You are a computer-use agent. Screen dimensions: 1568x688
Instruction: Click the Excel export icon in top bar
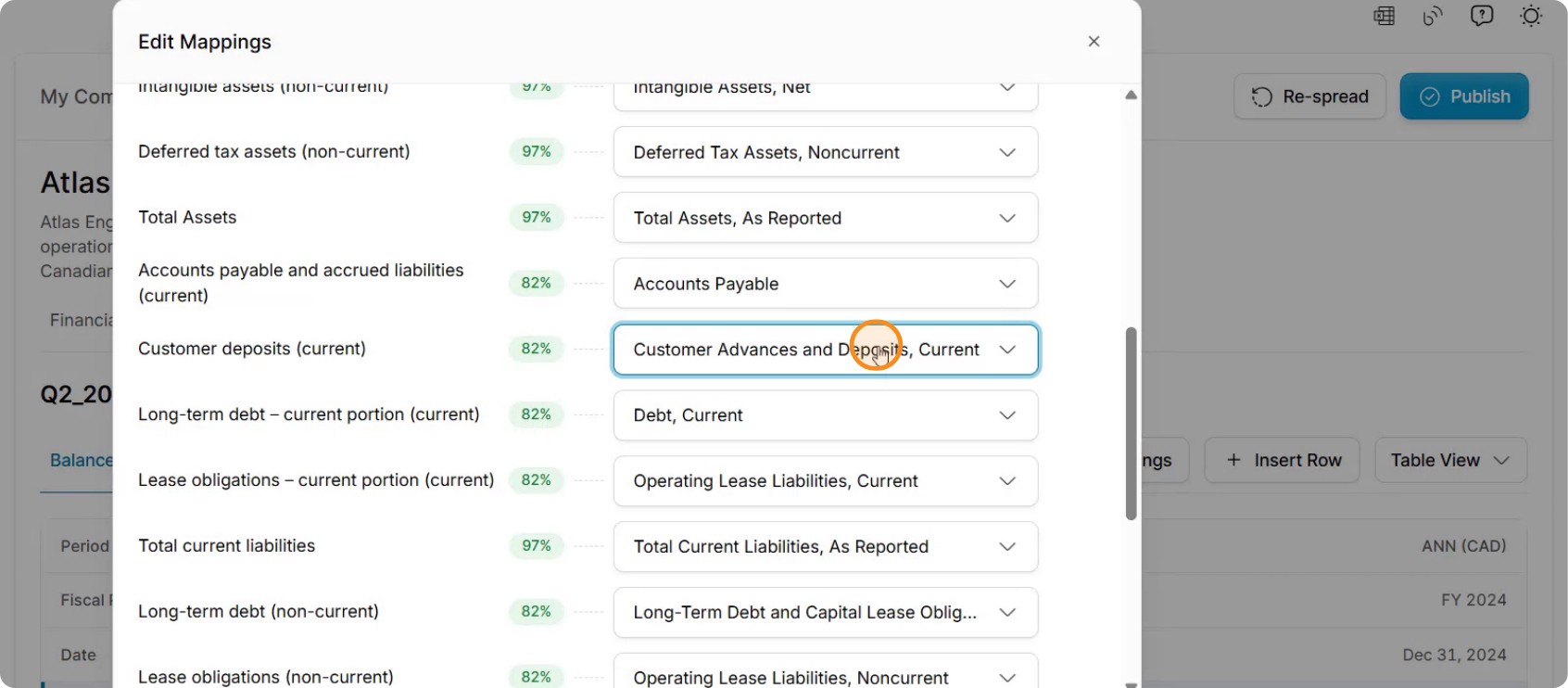[x=1385, y=16]
